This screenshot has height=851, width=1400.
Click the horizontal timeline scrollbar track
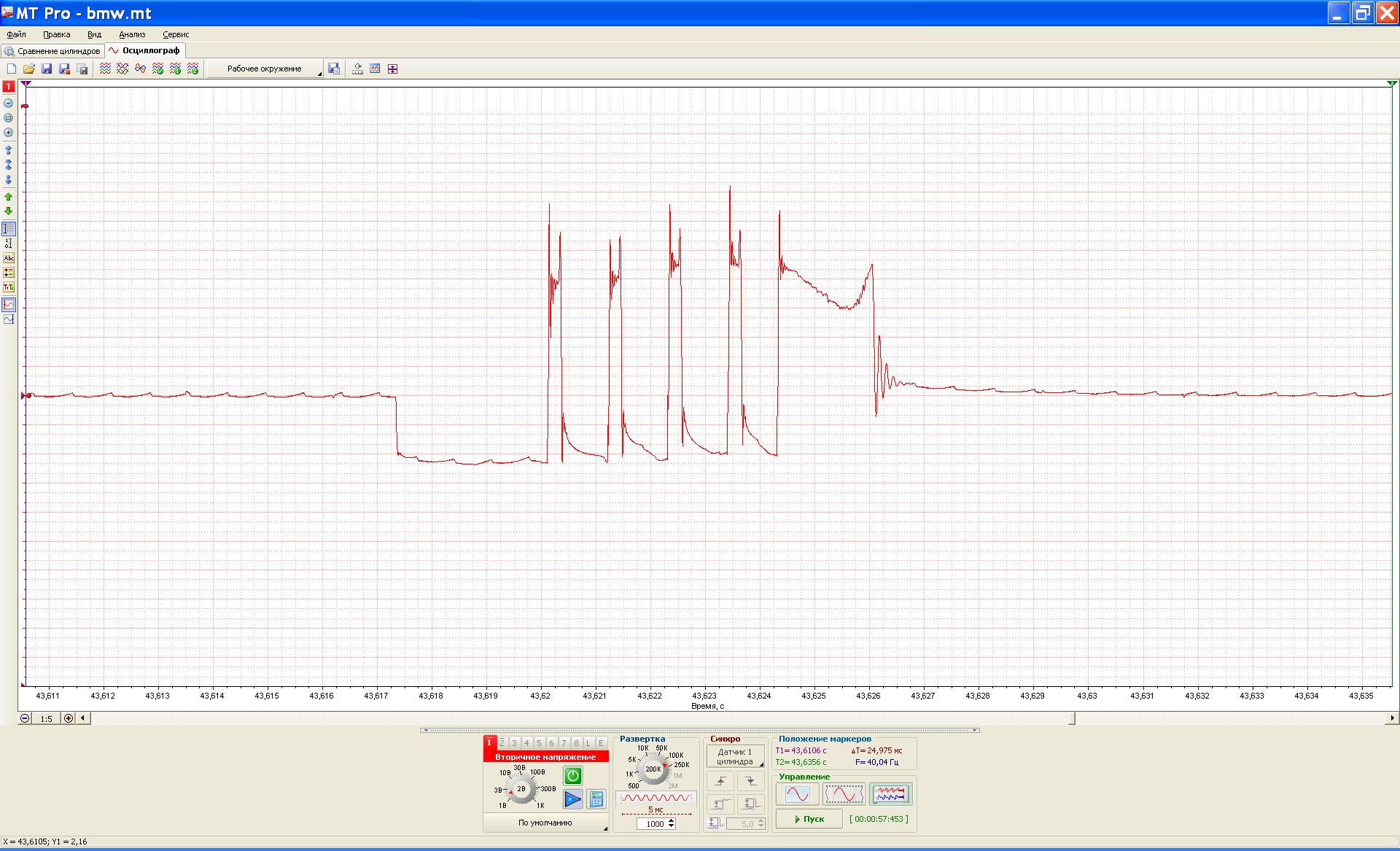(x=738, y=718)
